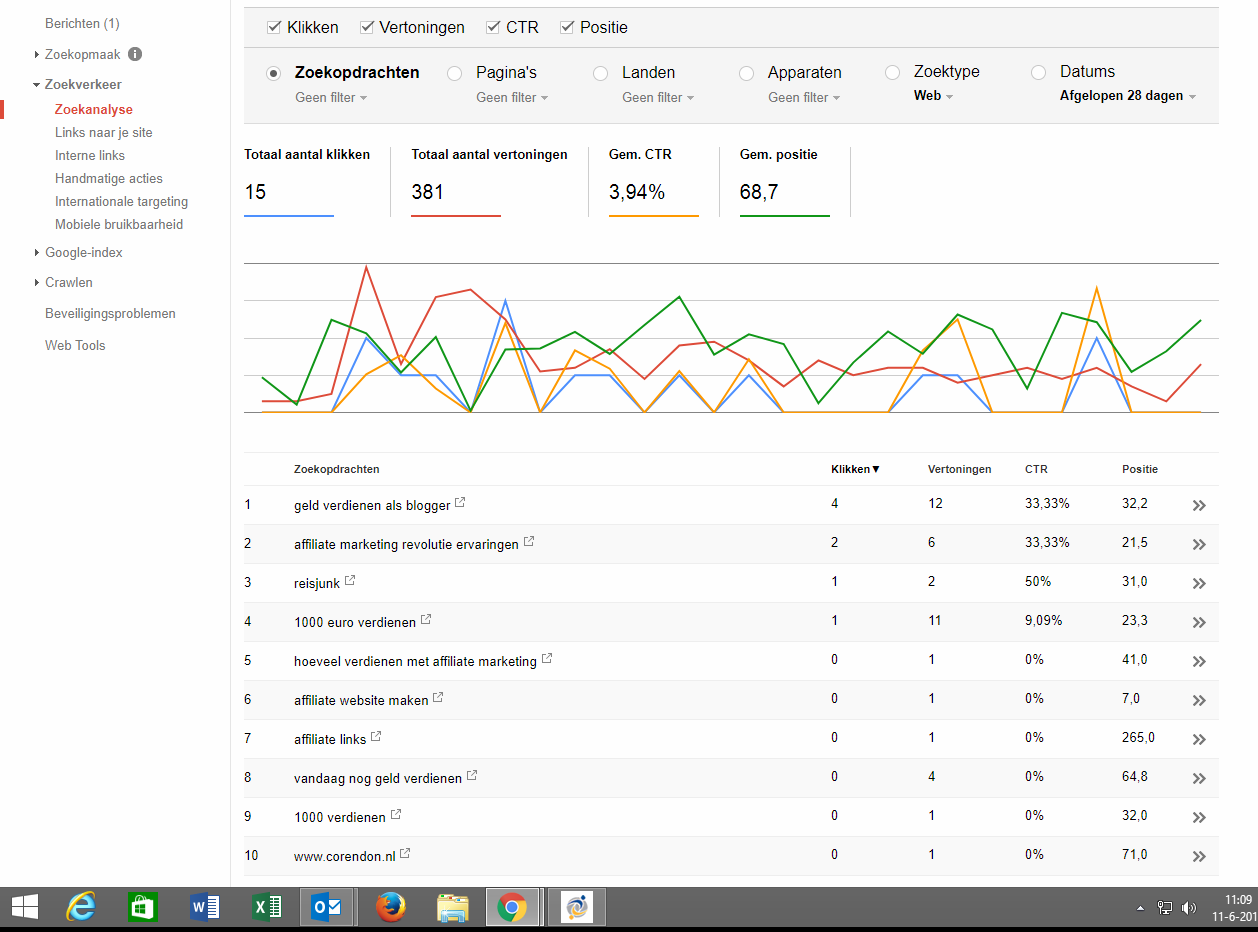This screenshot has width=1258, height=932.
Task: Open the Windows Start menu
Action: [25, 907]
